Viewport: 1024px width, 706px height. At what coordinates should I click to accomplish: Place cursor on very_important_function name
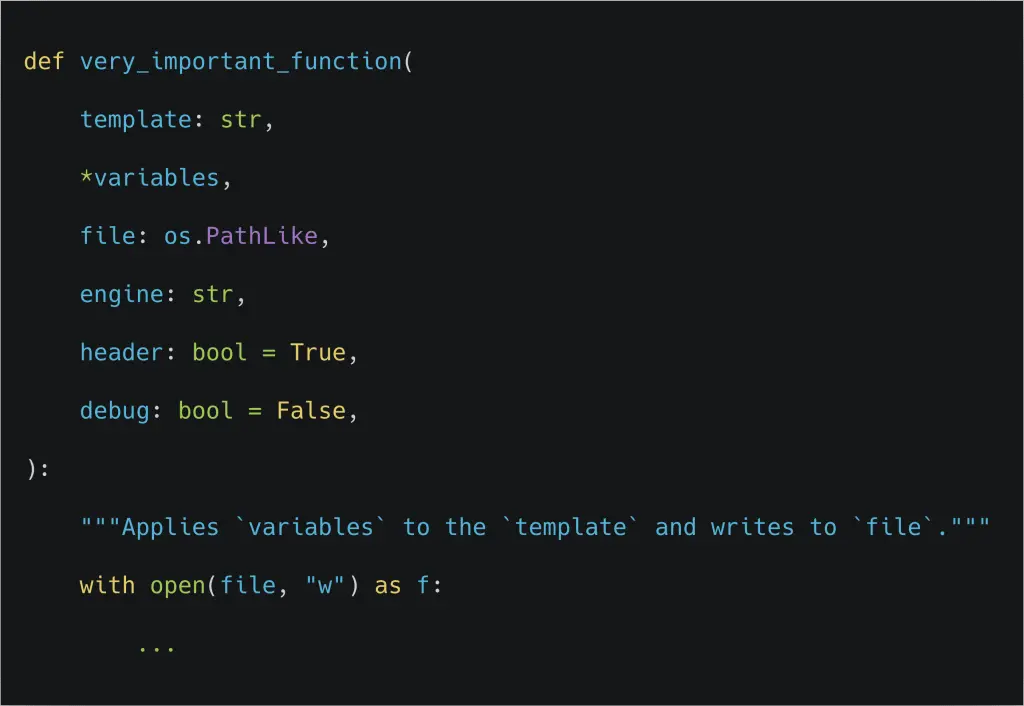pos(240,61)
